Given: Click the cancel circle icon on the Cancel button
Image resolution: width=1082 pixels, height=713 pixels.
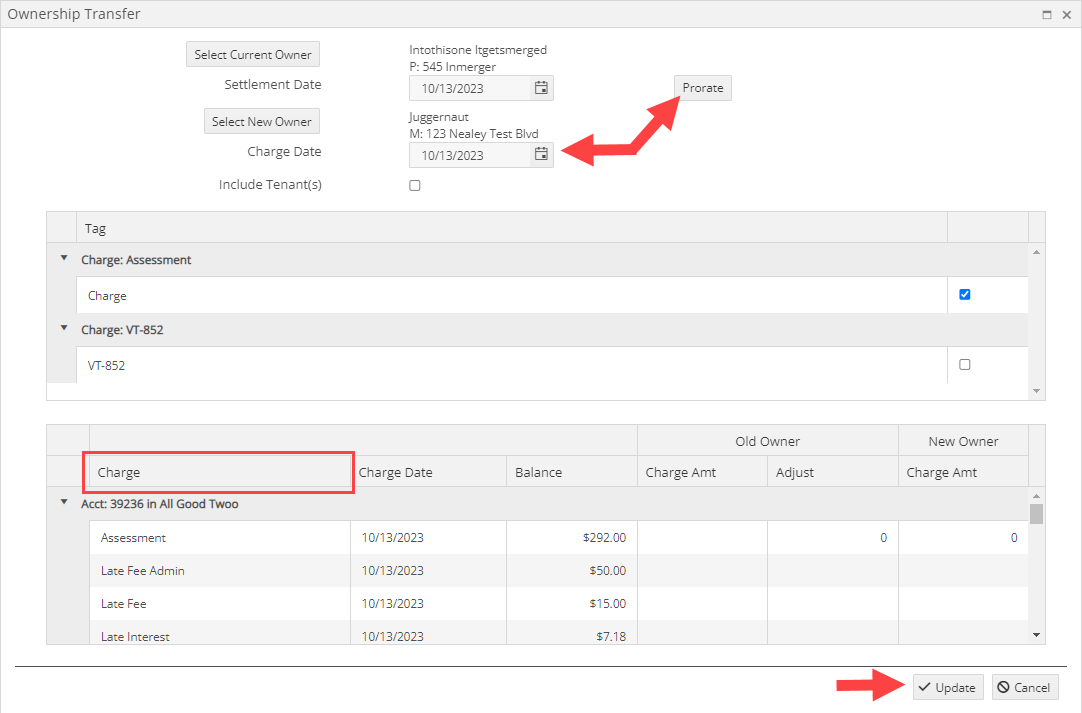Looking at the screenshot, I should (1006, 687).
